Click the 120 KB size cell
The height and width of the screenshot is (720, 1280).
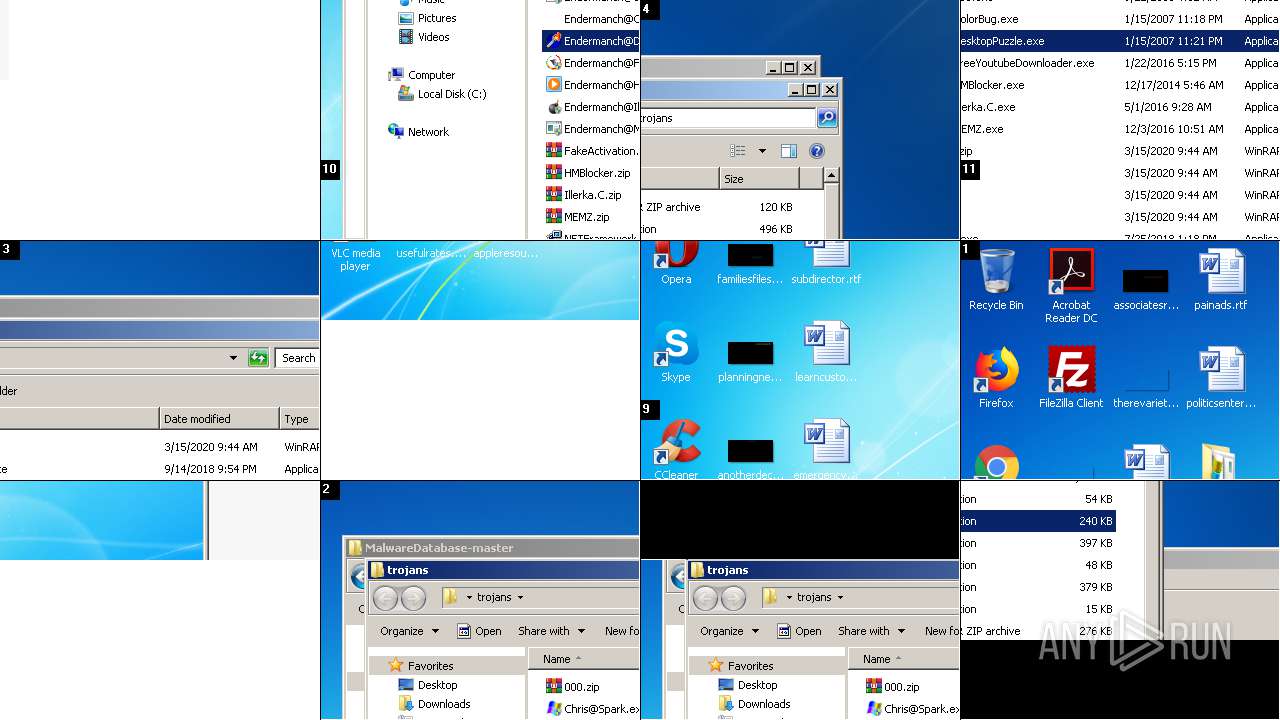coord(776,207)
